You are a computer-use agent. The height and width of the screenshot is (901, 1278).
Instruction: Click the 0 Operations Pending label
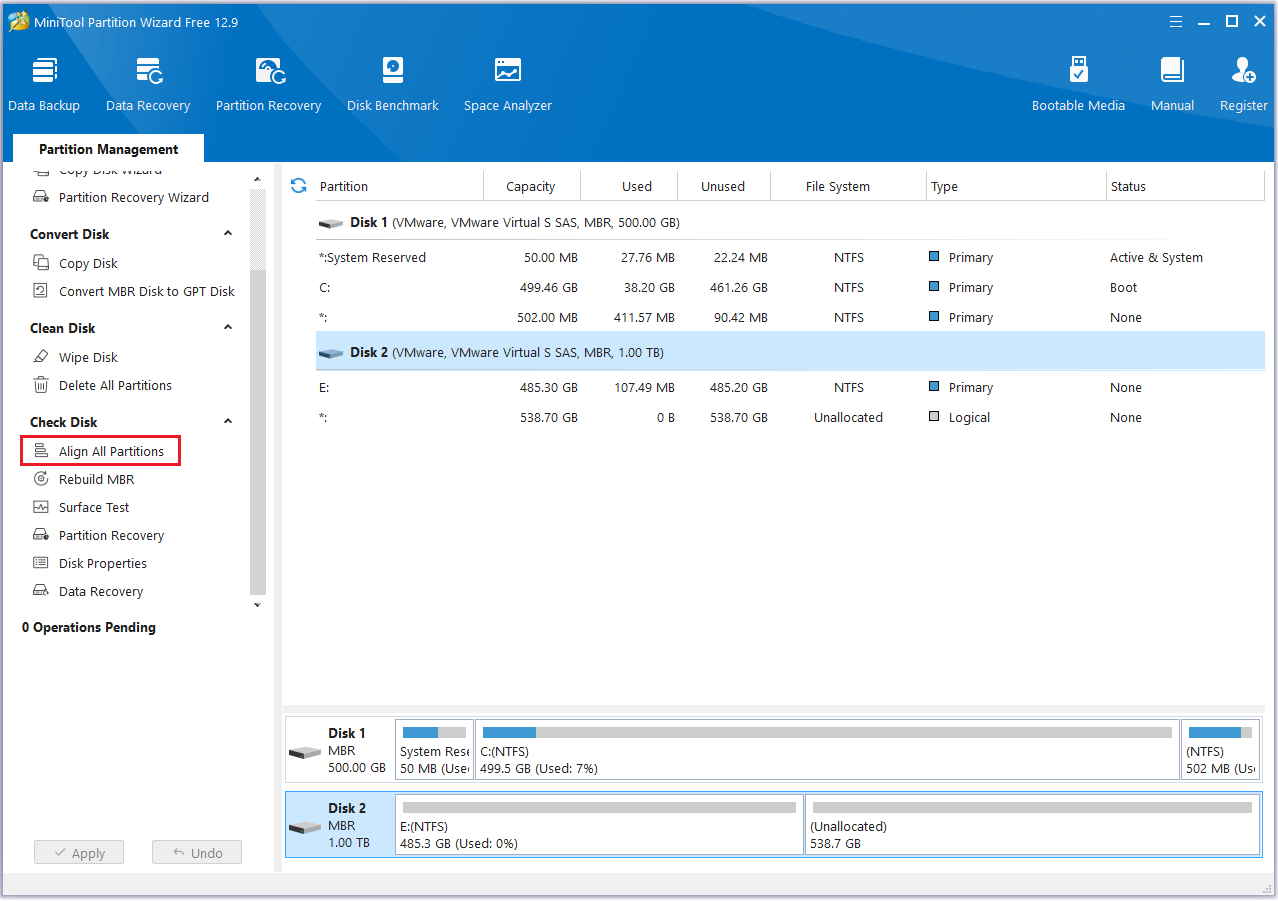pos(89,627)
